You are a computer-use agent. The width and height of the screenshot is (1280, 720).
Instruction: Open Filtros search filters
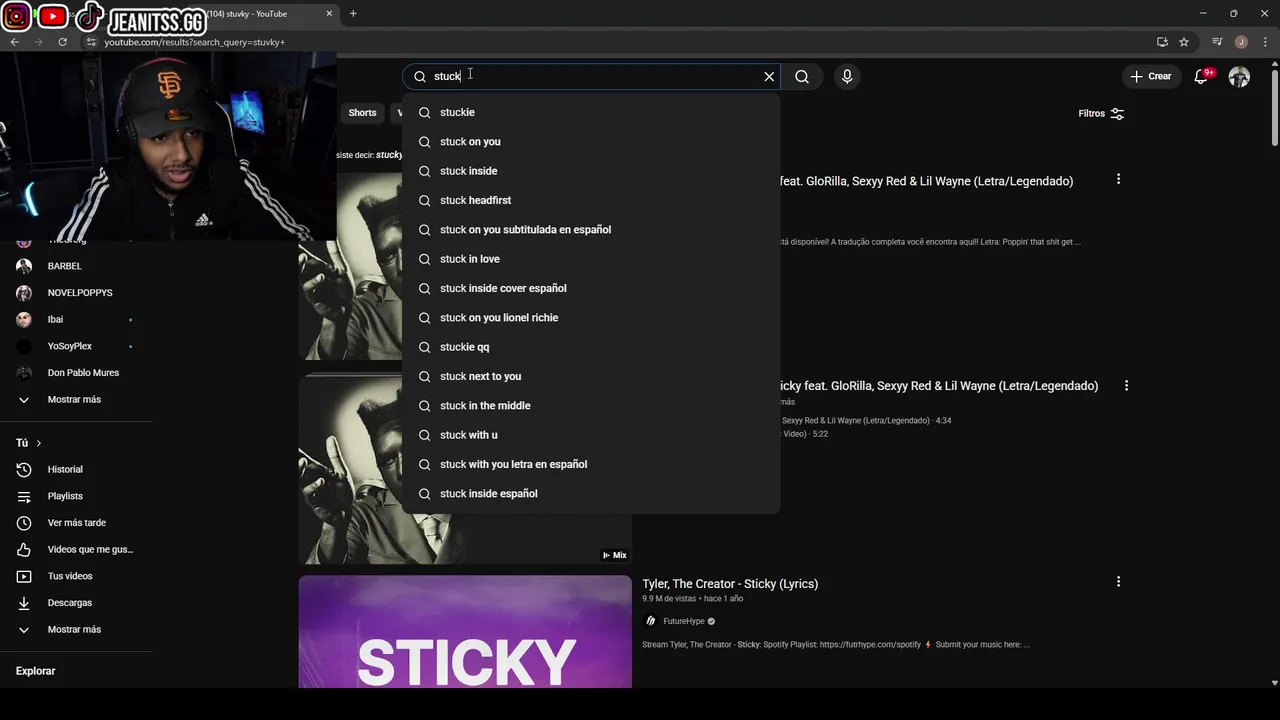1101,113
